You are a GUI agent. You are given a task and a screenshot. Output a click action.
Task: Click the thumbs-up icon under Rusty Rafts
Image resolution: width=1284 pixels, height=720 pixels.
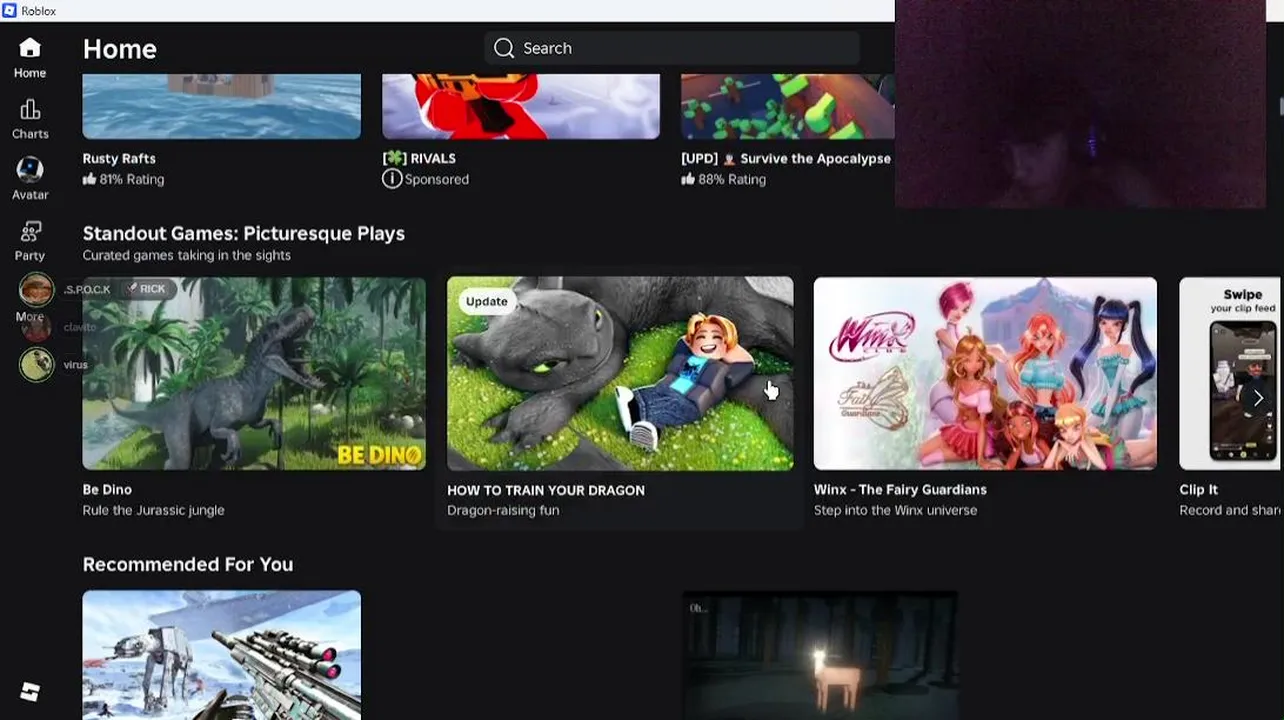(89, 179)
